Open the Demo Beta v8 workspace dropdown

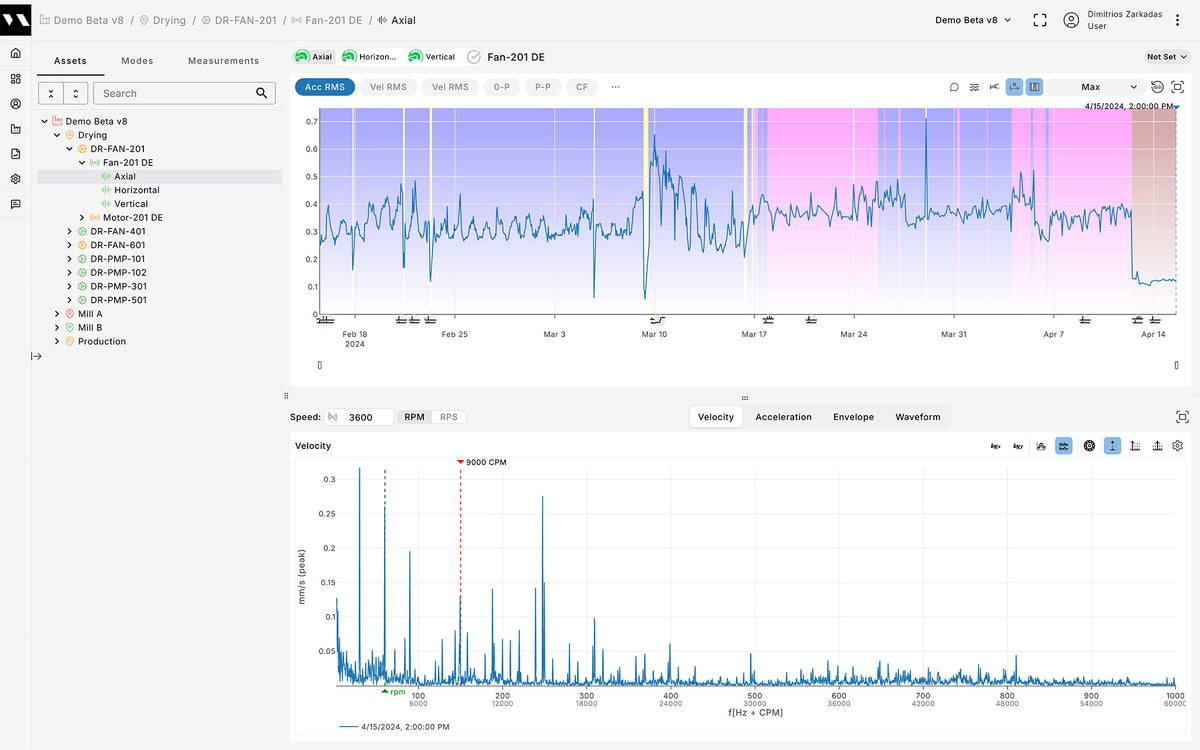[973, 20]
